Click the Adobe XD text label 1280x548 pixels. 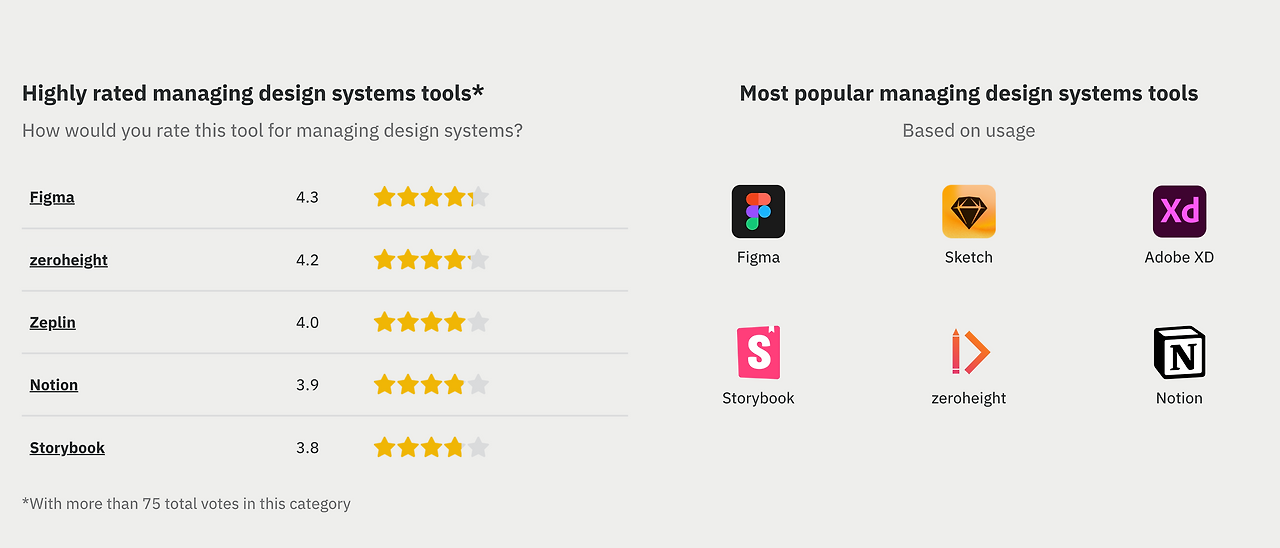(x=1179, y=257)
